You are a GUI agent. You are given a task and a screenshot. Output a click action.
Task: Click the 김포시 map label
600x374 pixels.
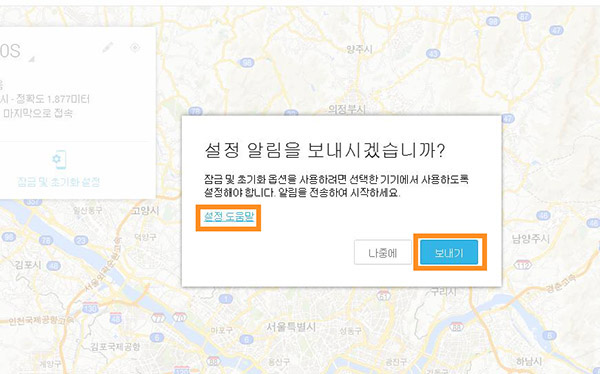pos(28,264)
